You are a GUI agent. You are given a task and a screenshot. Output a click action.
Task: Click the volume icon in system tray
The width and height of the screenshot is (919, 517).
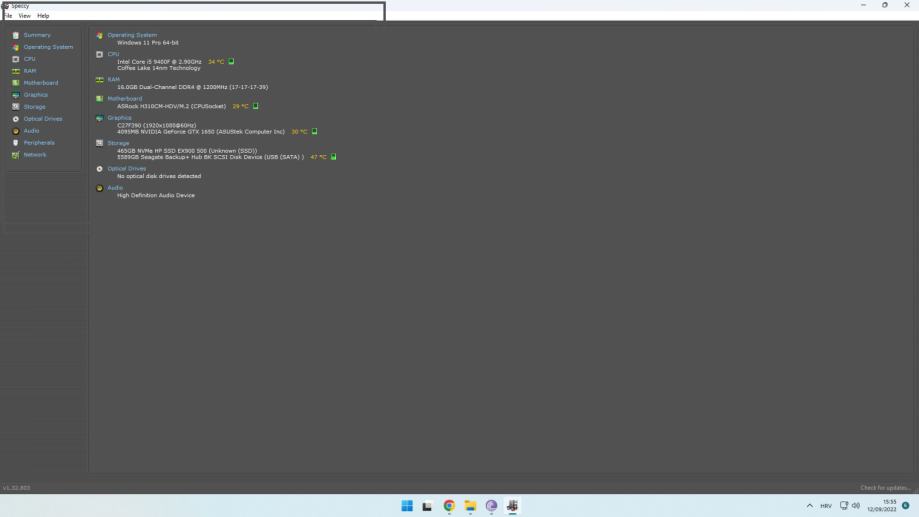point(856,506)
